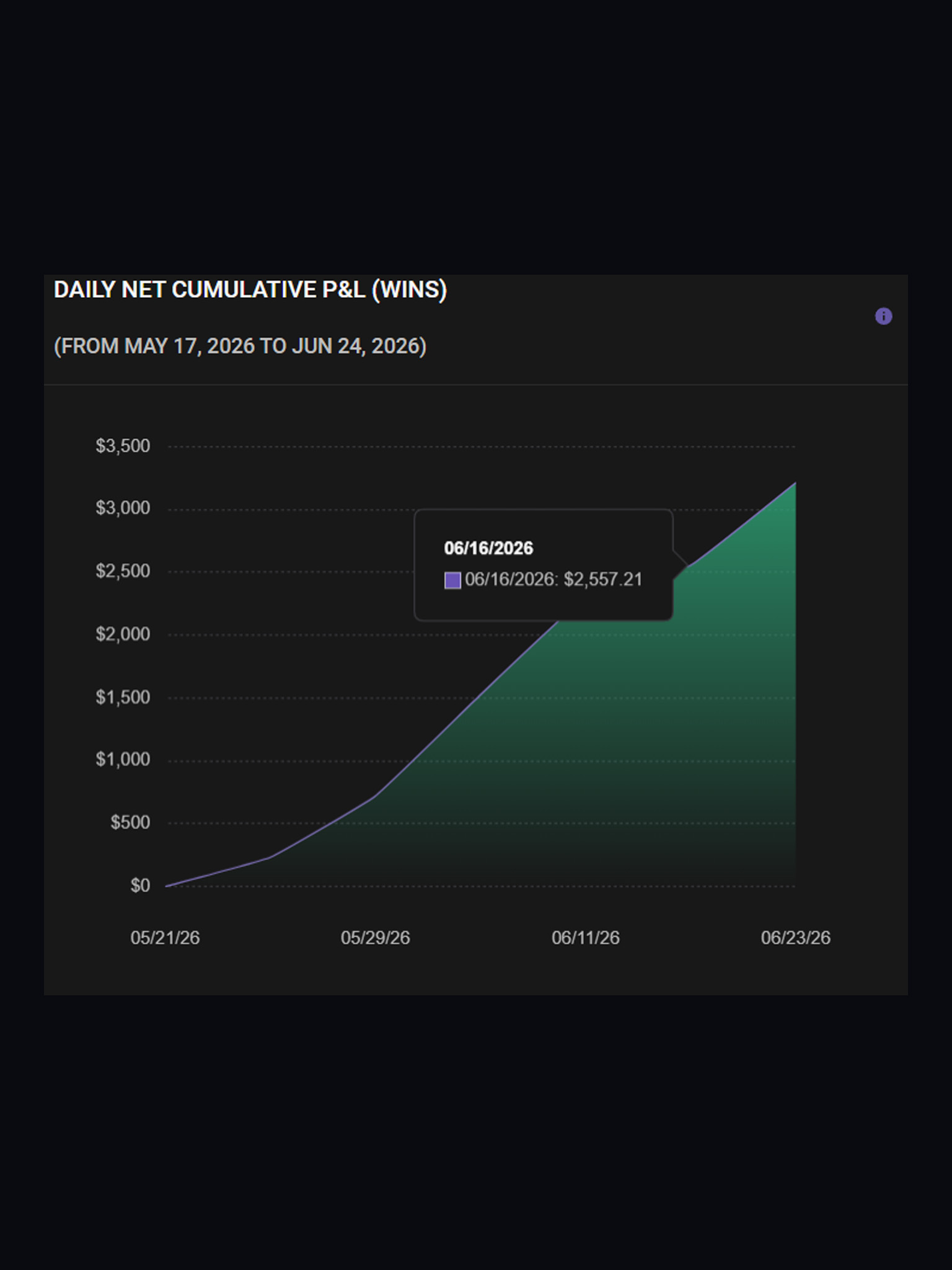Click the '$3,000' y-axis label
Viewport: 952px width, 1270px height.
123,508
